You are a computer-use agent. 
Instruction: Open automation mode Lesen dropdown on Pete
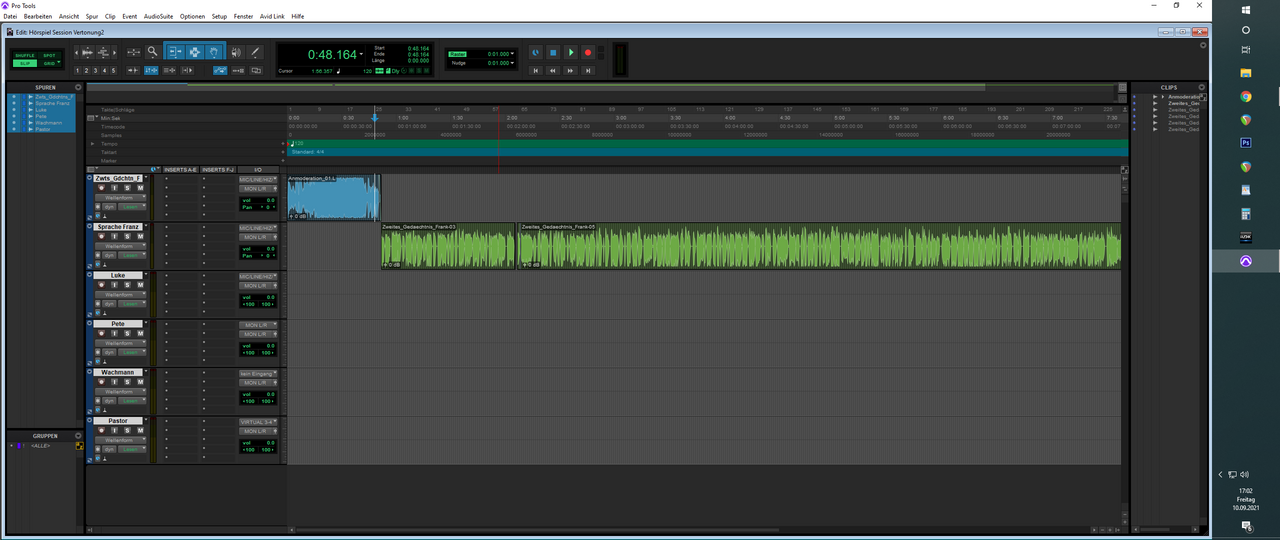click(x=132, y=352)
